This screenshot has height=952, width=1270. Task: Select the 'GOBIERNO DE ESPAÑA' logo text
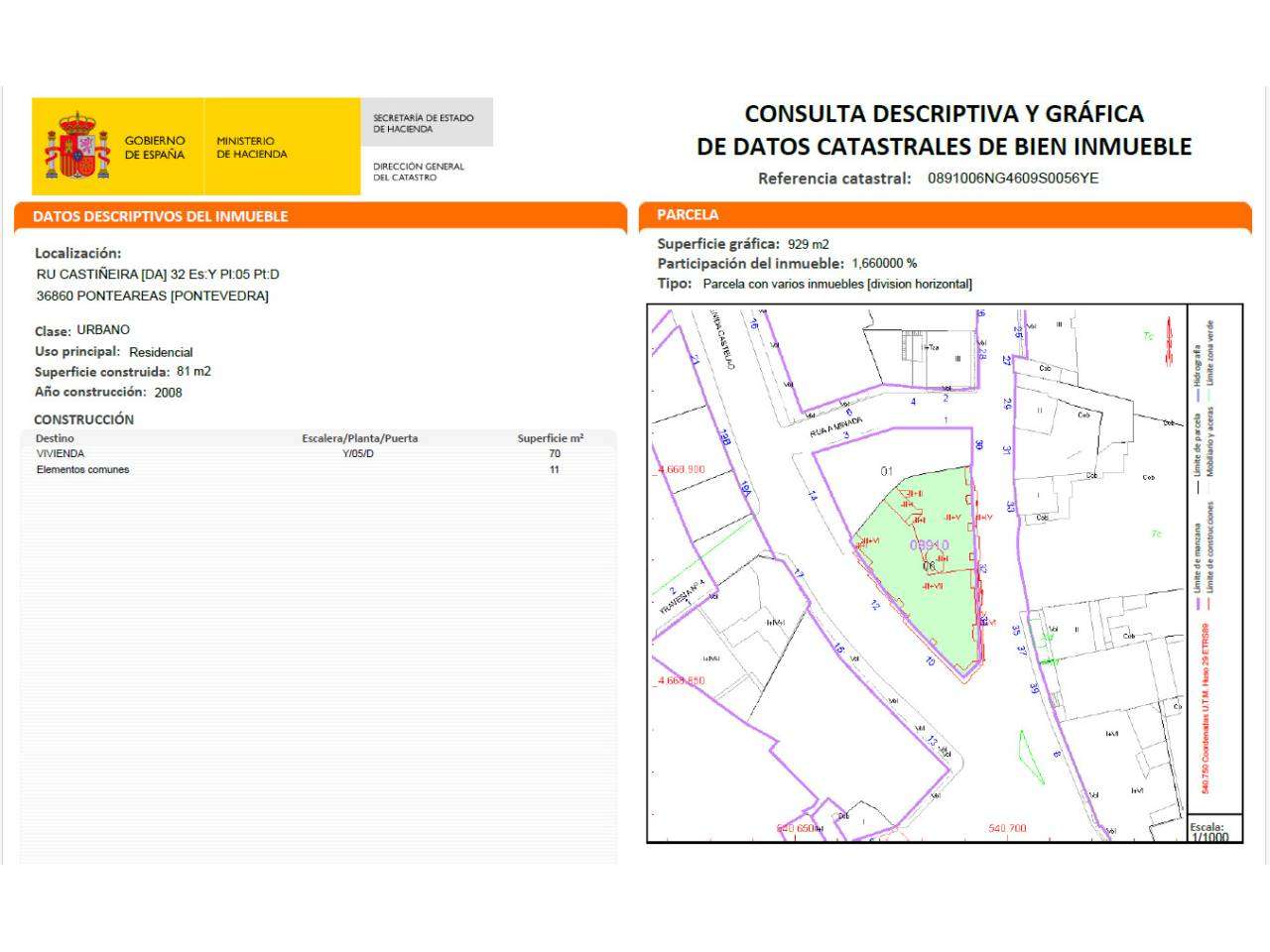tap(155, 148)
